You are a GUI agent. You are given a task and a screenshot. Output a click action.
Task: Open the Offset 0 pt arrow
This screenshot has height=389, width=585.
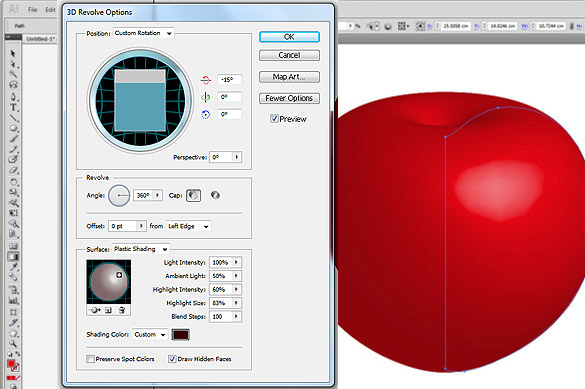point(141,226)
